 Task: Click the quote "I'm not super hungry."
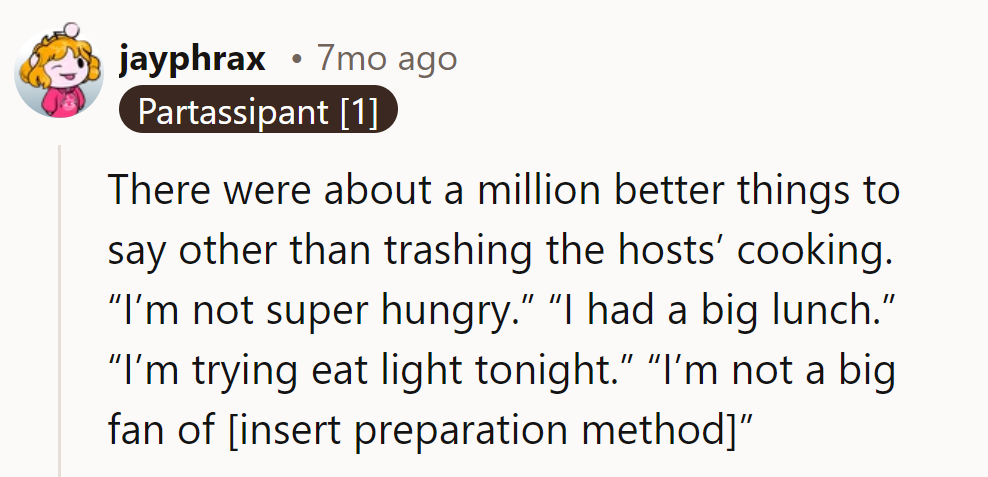(x=307, y=310)
